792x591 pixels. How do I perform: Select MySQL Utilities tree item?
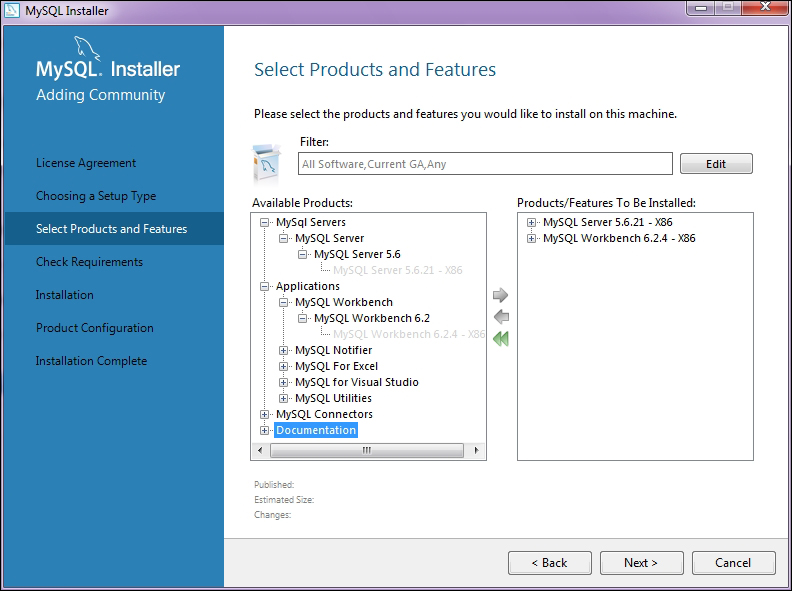333,398
